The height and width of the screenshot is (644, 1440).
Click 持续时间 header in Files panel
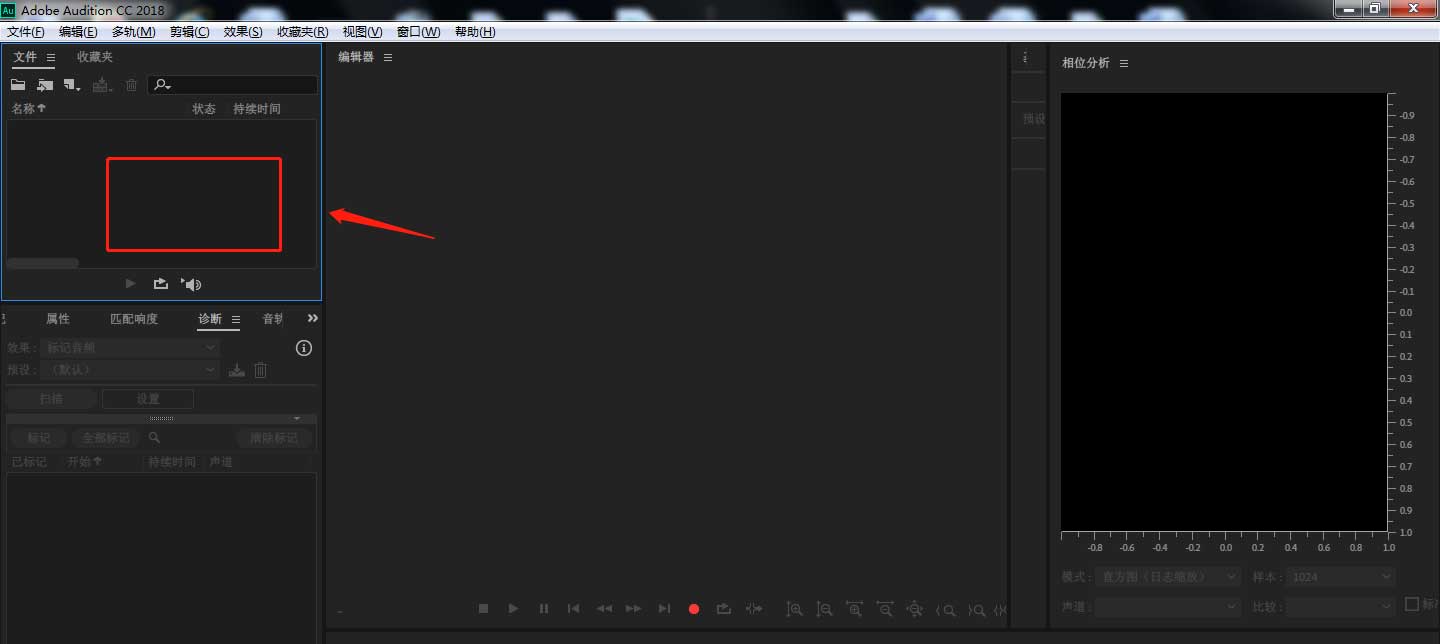257,108
